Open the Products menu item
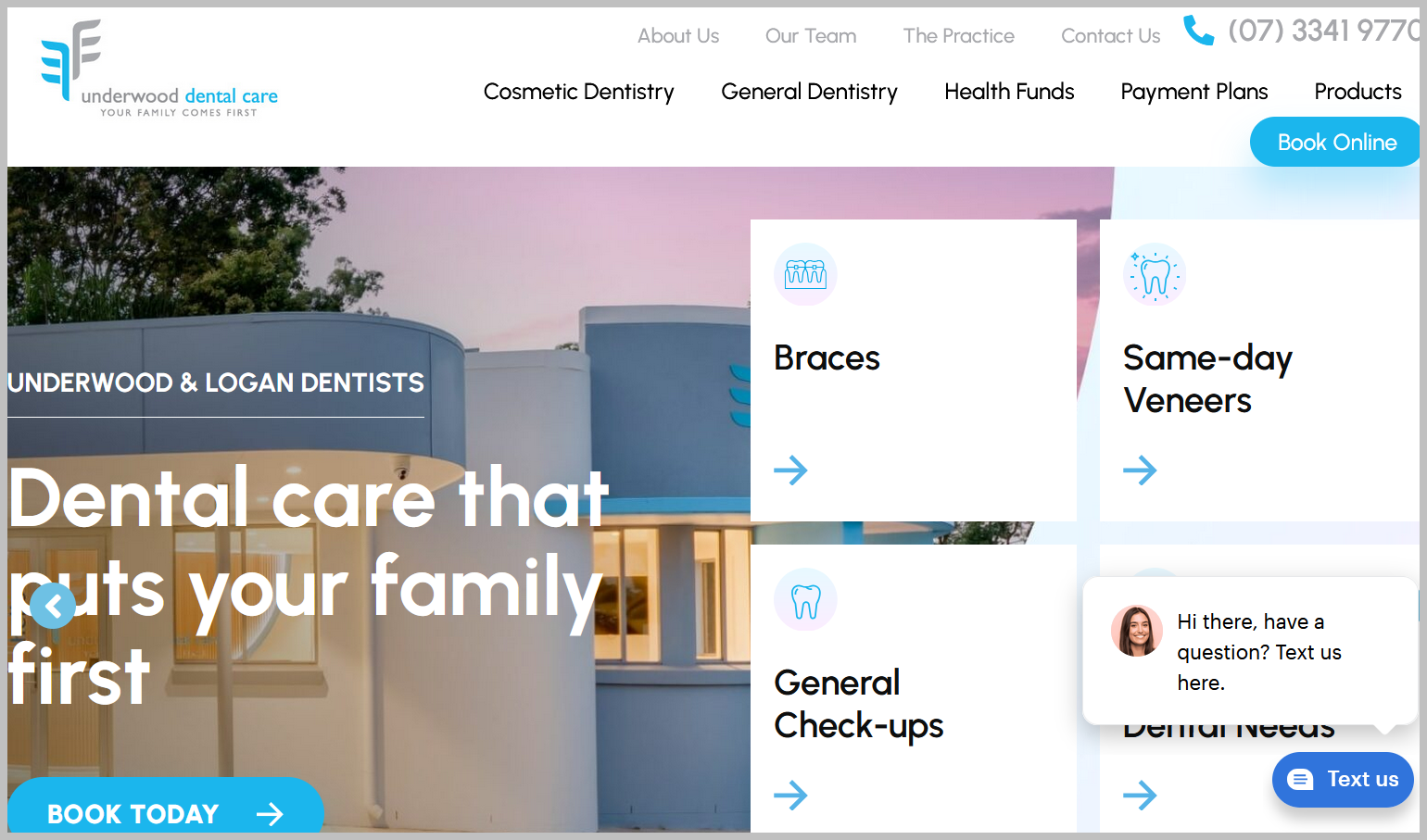 1358,92
